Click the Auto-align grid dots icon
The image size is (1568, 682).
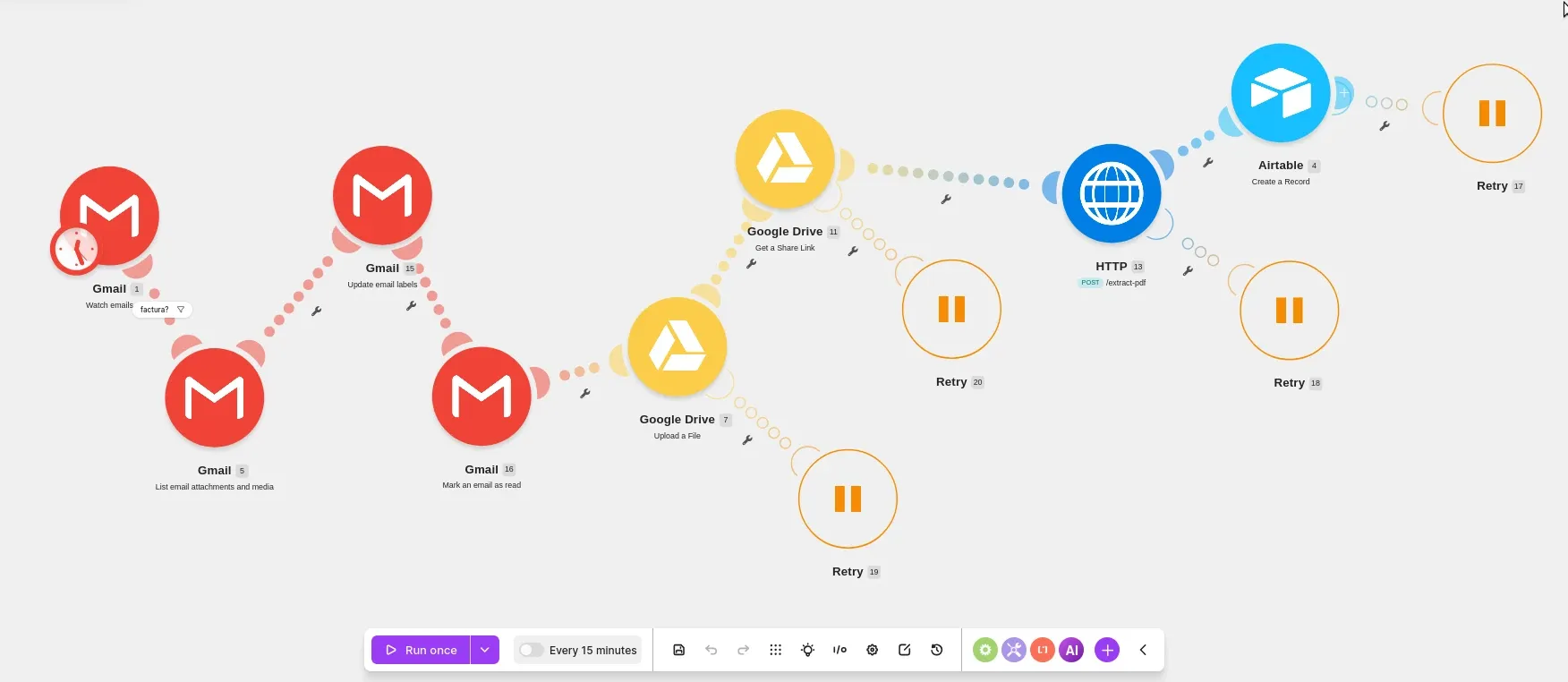point(776,650)
